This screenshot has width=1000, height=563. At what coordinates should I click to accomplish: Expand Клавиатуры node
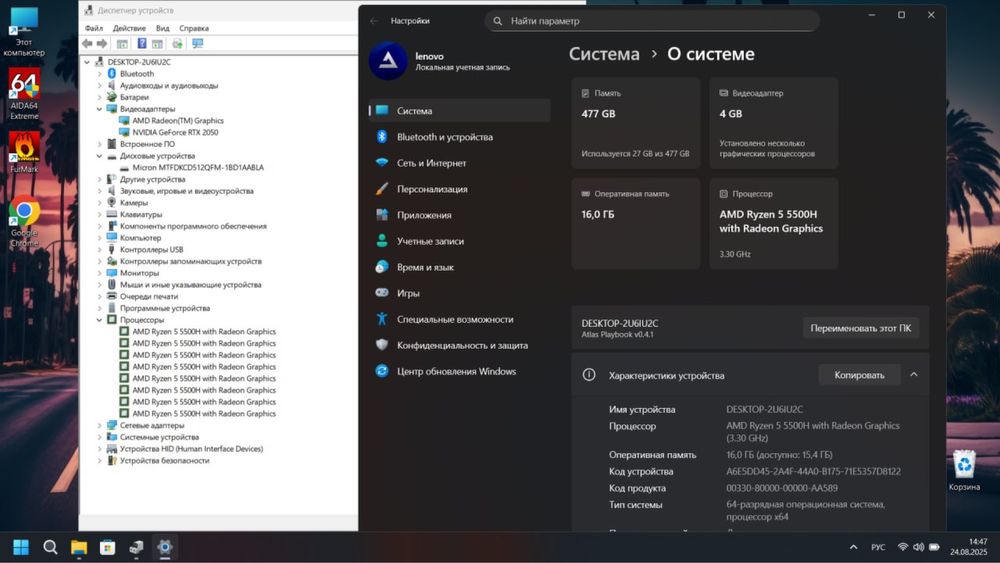99,215
